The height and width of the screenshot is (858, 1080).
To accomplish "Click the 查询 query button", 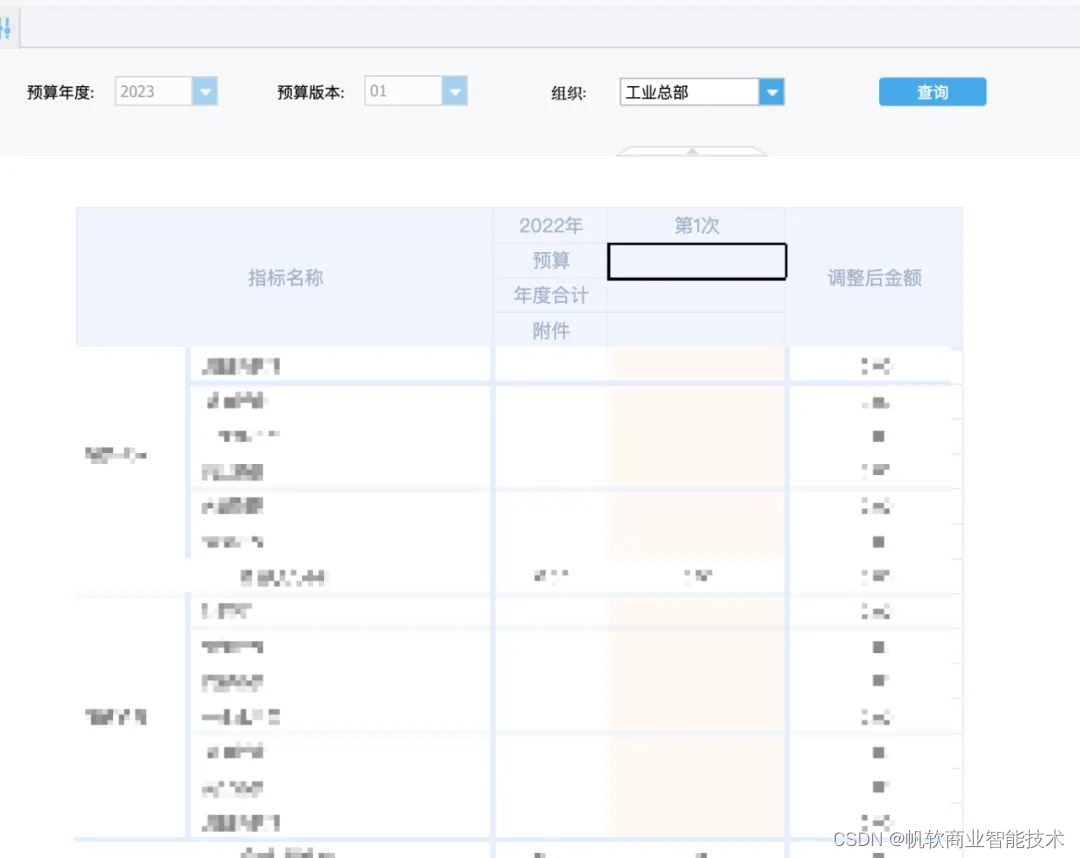I will tap(931, 91).
